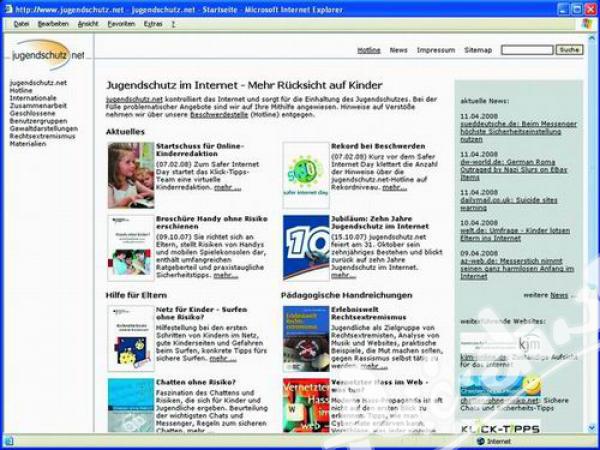The image size is (600, 450).
Task: Click the 10 Jahre anniversary thumbnail
Action: tap(306, 248)
